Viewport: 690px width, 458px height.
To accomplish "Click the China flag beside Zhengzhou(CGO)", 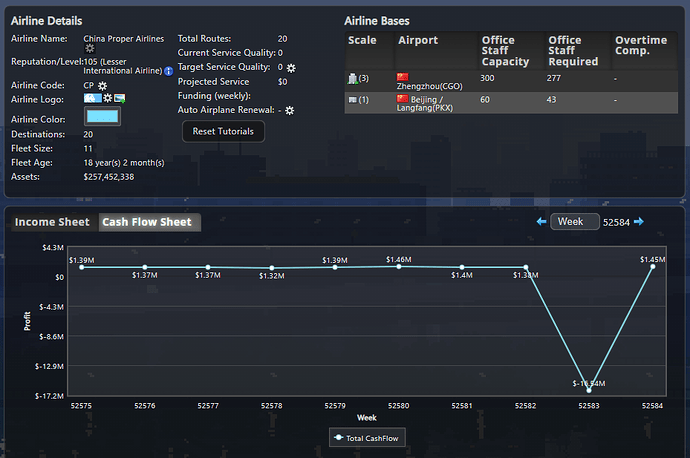I will (x=403, y=77).
